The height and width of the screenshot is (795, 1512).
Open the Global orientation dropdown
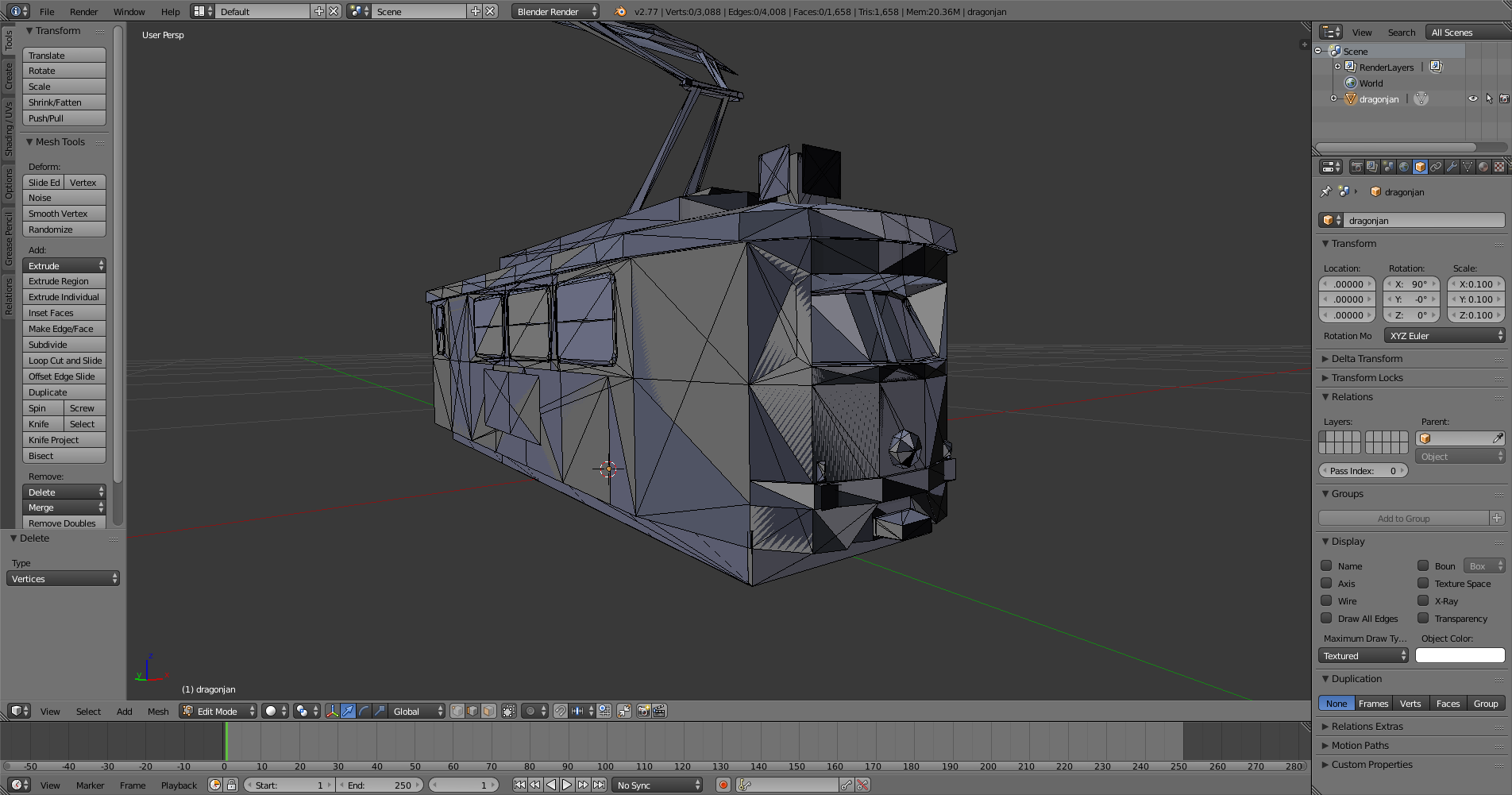click(417, 711)
